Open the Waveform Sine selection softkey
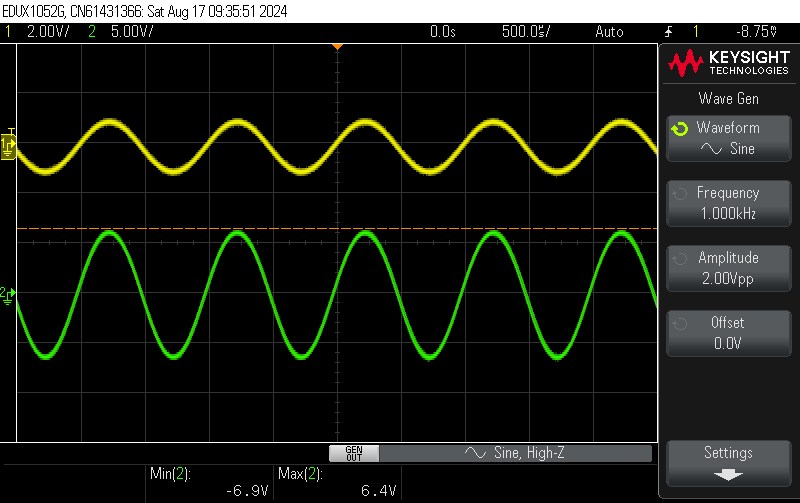The image size is (800, 503). (x=727, y=139)
